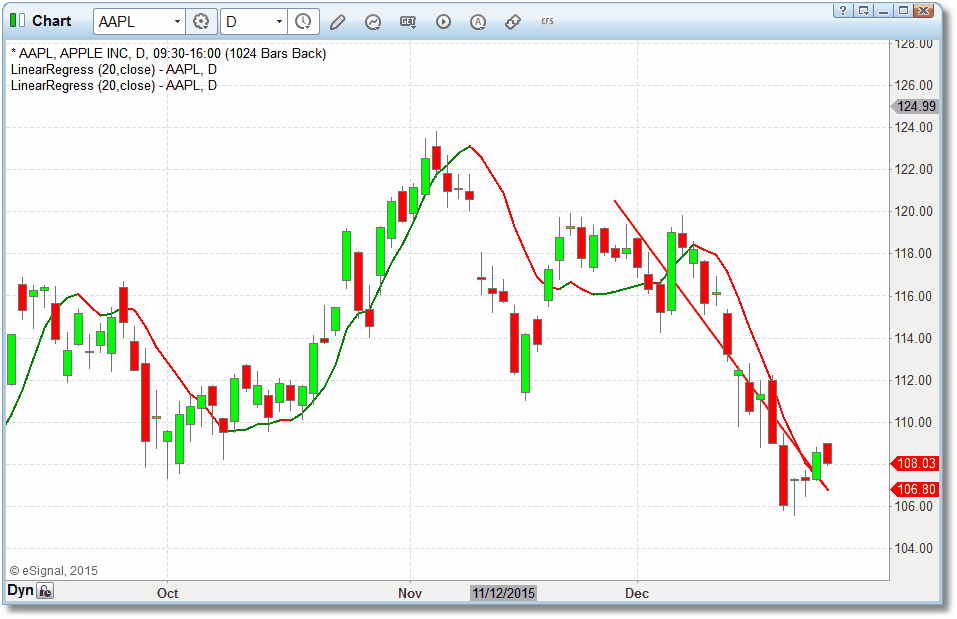The width and height of the screenshot is (957, 619).
Task: Open the time template clock icon
Action: pyautogui.click(x=303, y=22)
